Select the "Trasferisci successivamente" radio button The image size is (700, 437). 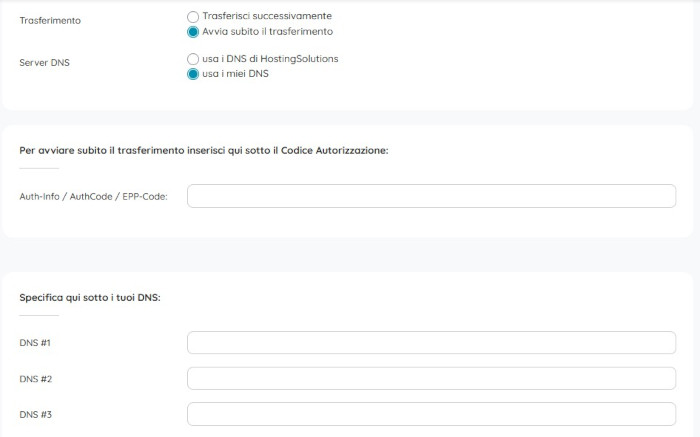194,17
